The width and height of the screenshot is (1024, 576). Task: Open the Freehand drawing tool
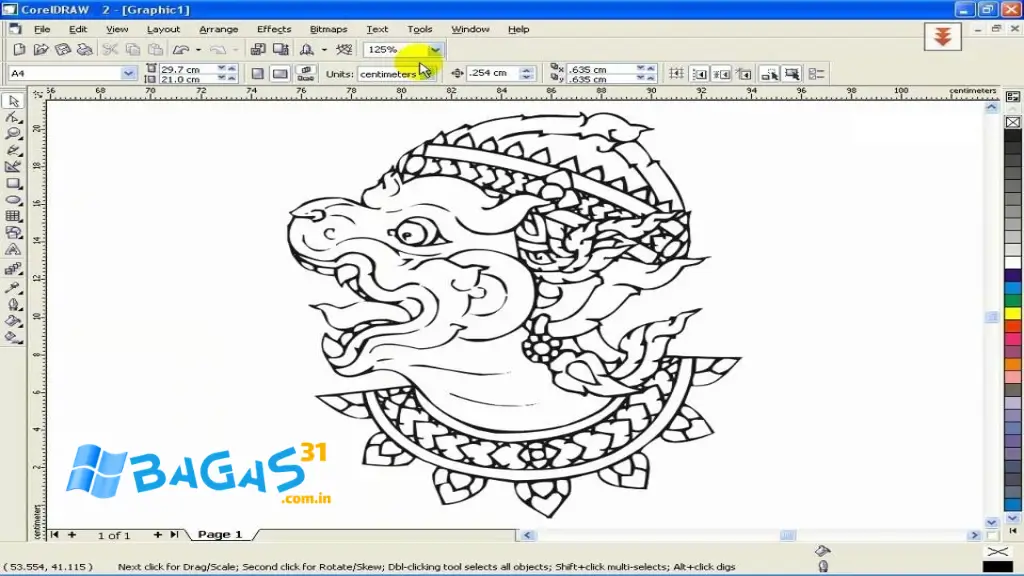pos(14,150)
